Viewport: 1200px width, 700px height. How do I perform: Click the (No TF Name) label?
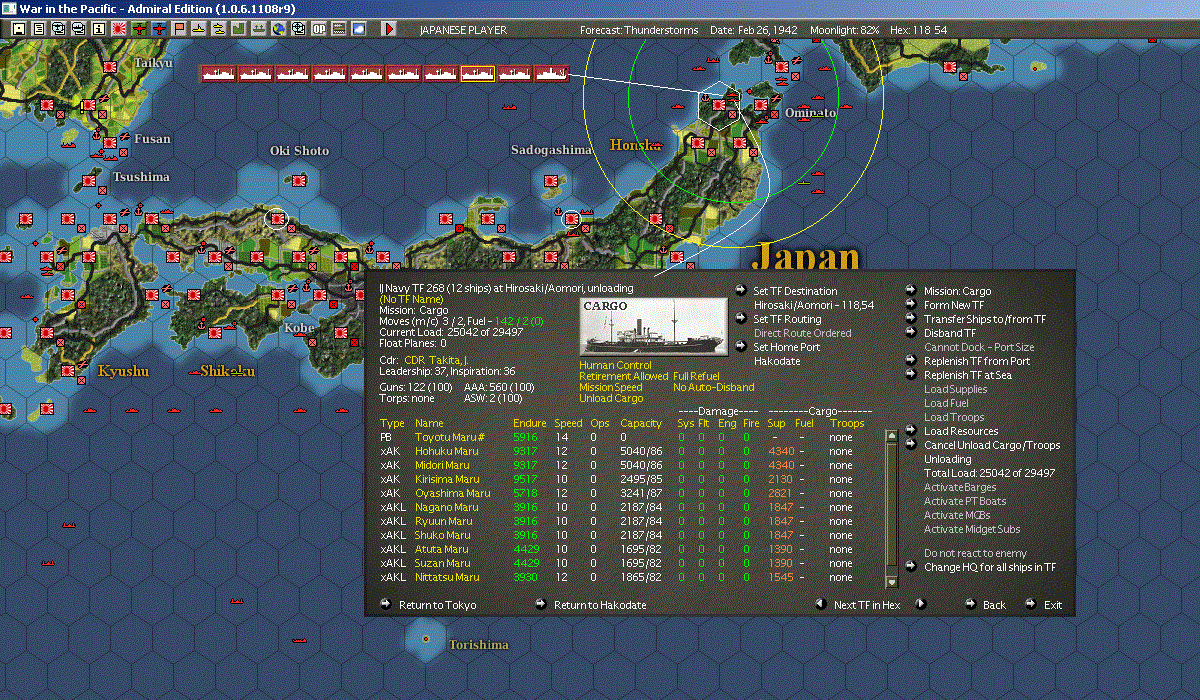[x=413, y=299]
